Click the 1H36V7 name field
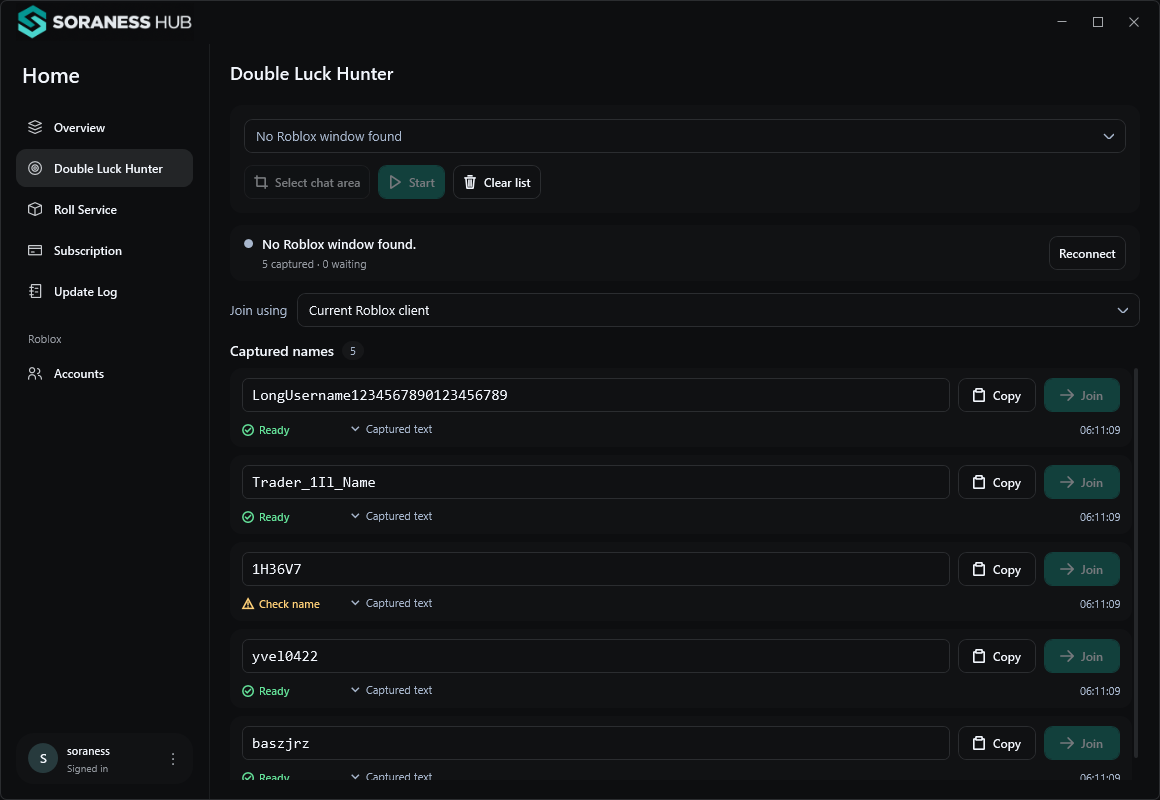This screenshot has width=1160, height=800. click(x=596, y=569)
